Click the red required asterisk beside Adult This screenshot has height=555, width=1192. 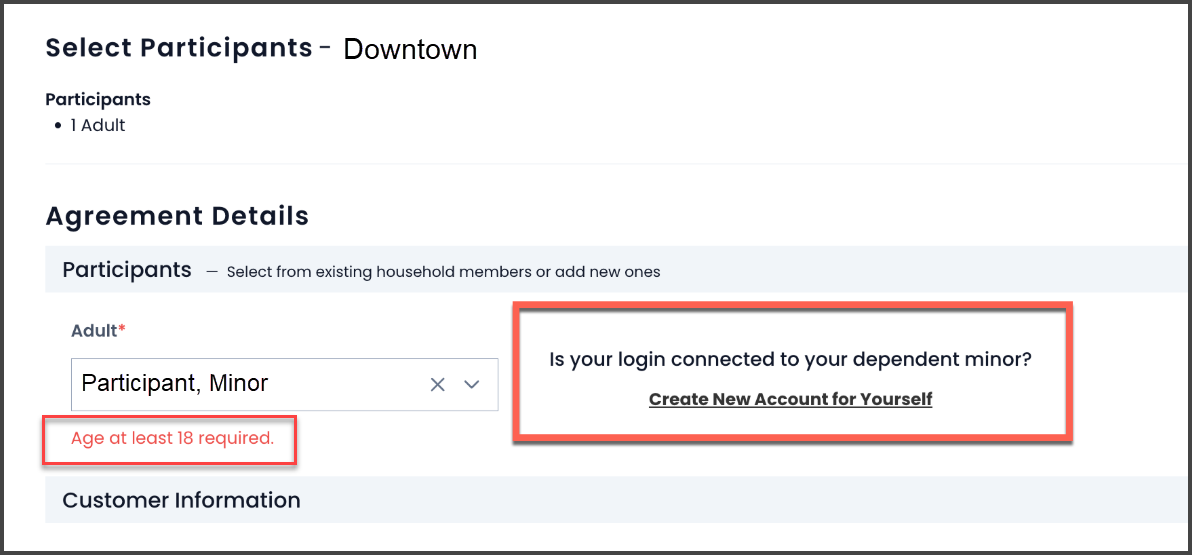(x=121, y=328)
